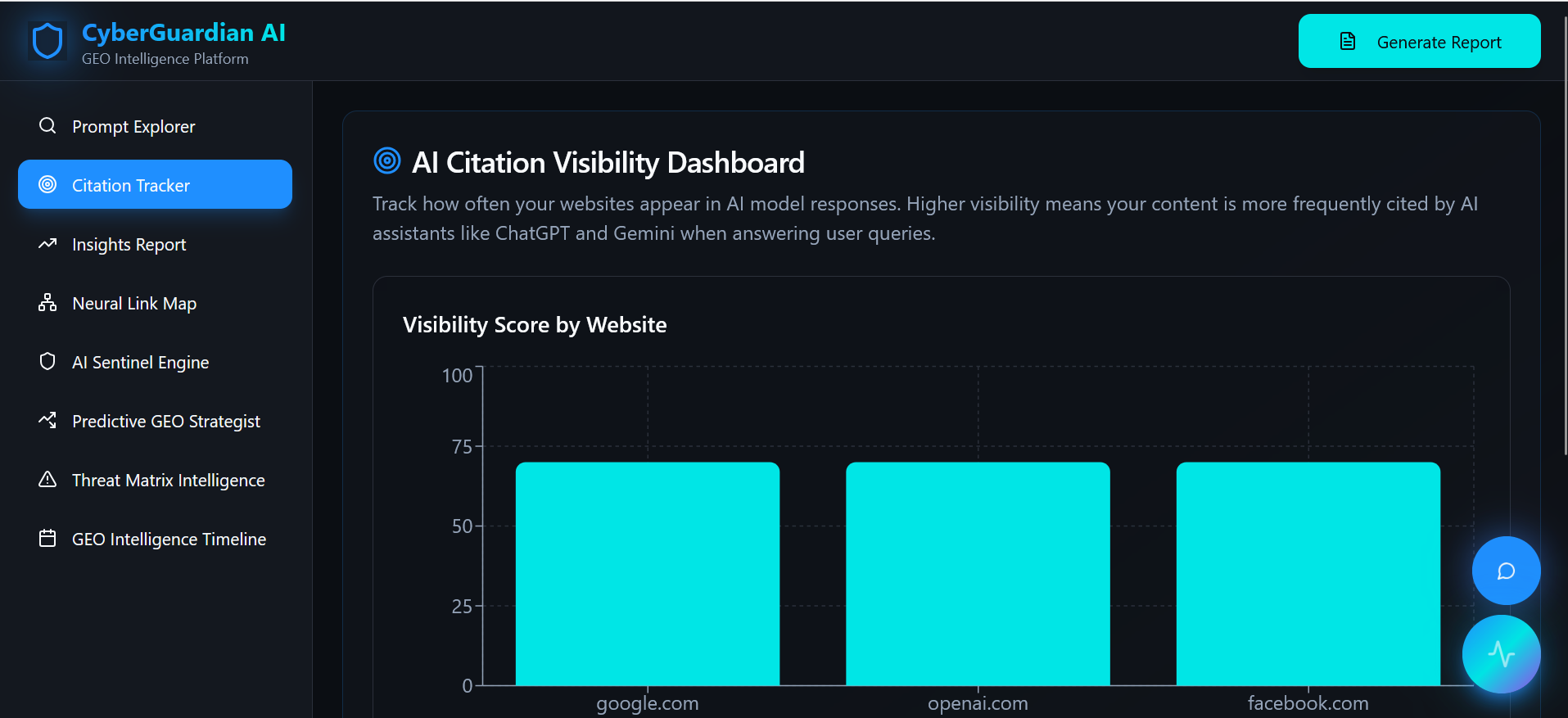Switch to AI Sentinel Engine

[155, 362]
